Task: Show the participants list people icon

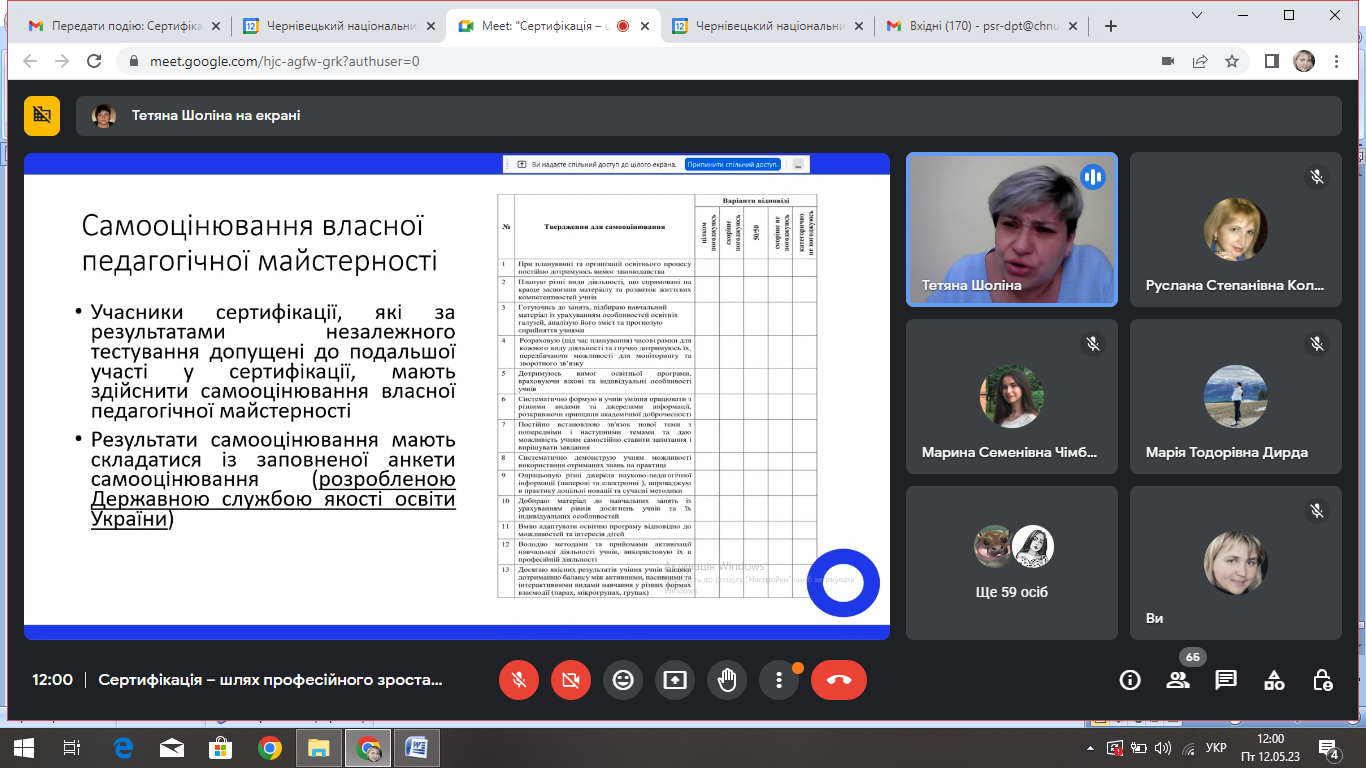Action: (1178, 680)
